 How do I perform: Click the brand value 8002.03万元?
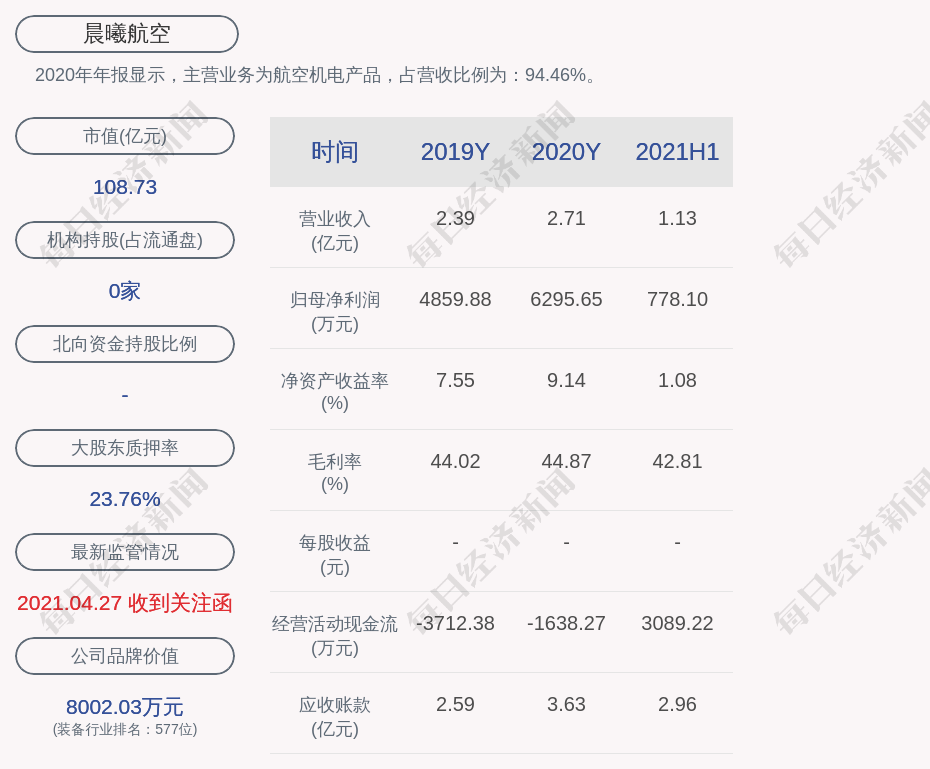pyautogui.click(x=125, y=707)
